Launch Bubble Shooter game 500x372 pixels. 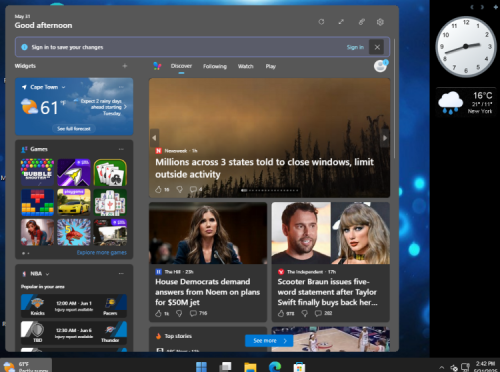37,172
